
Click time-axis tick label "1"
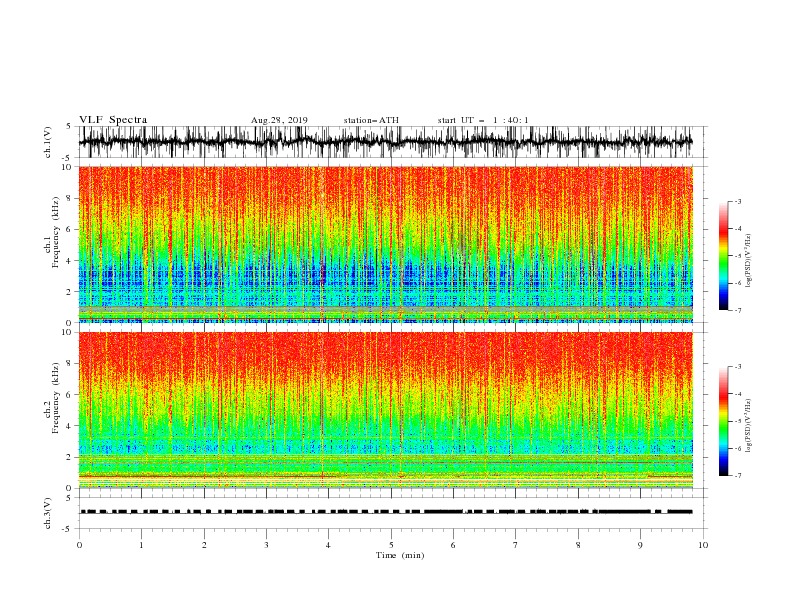pyautogui.click(x=141, y=545)
